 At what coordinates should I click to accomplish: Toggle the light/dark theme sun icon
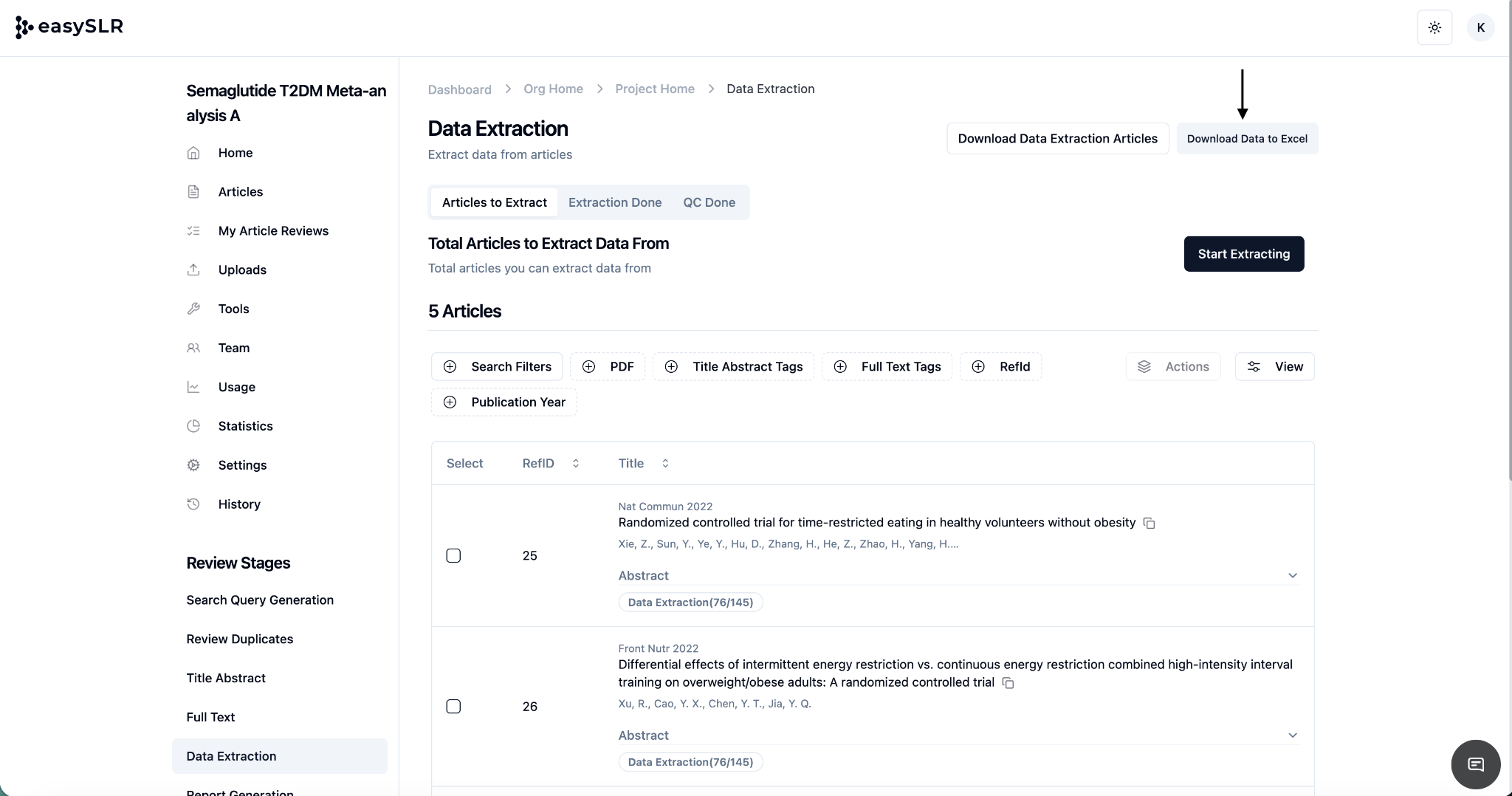[1434, 27]
